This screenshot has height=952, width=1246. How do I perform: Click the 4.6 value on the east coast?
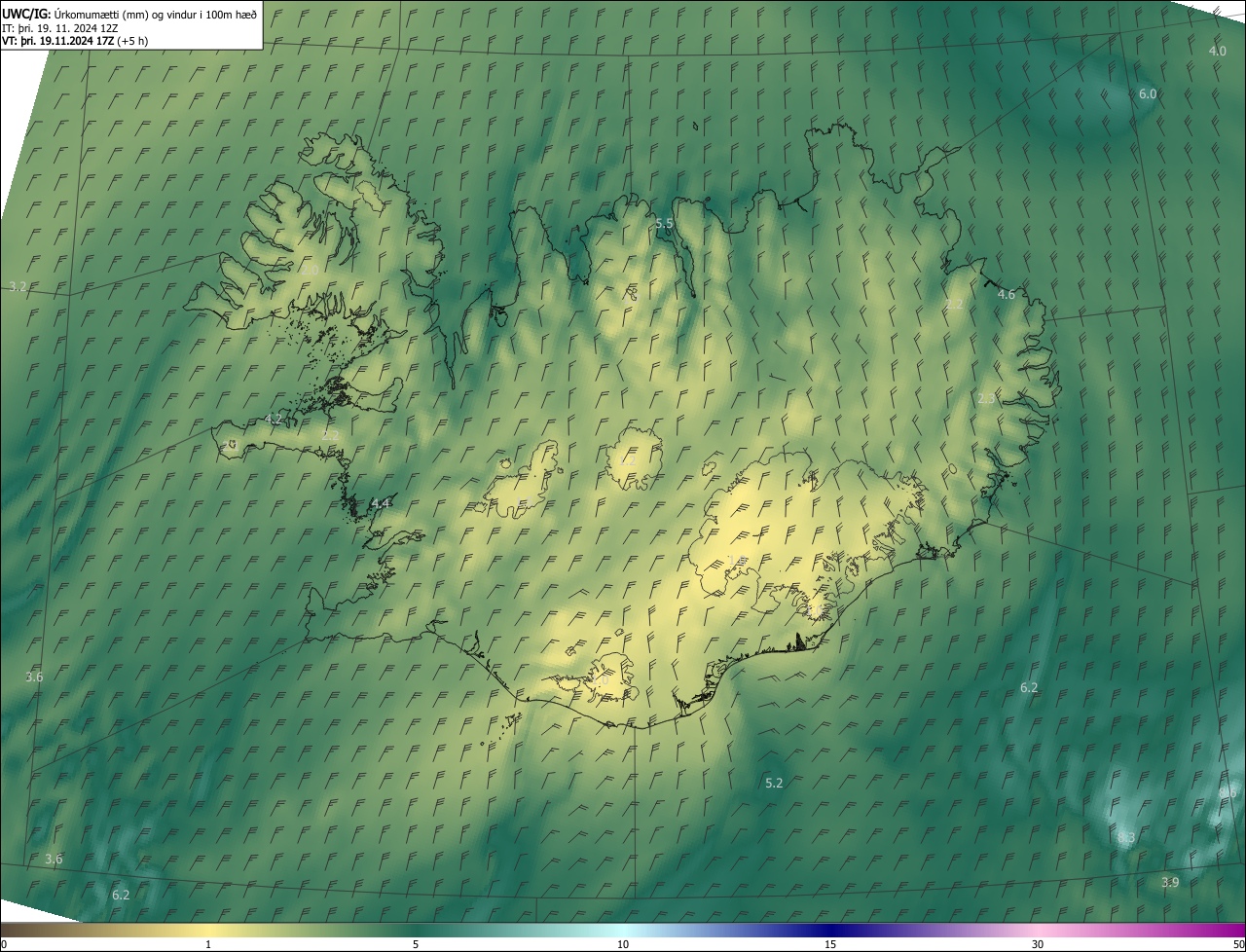(x=1007, y=294)
